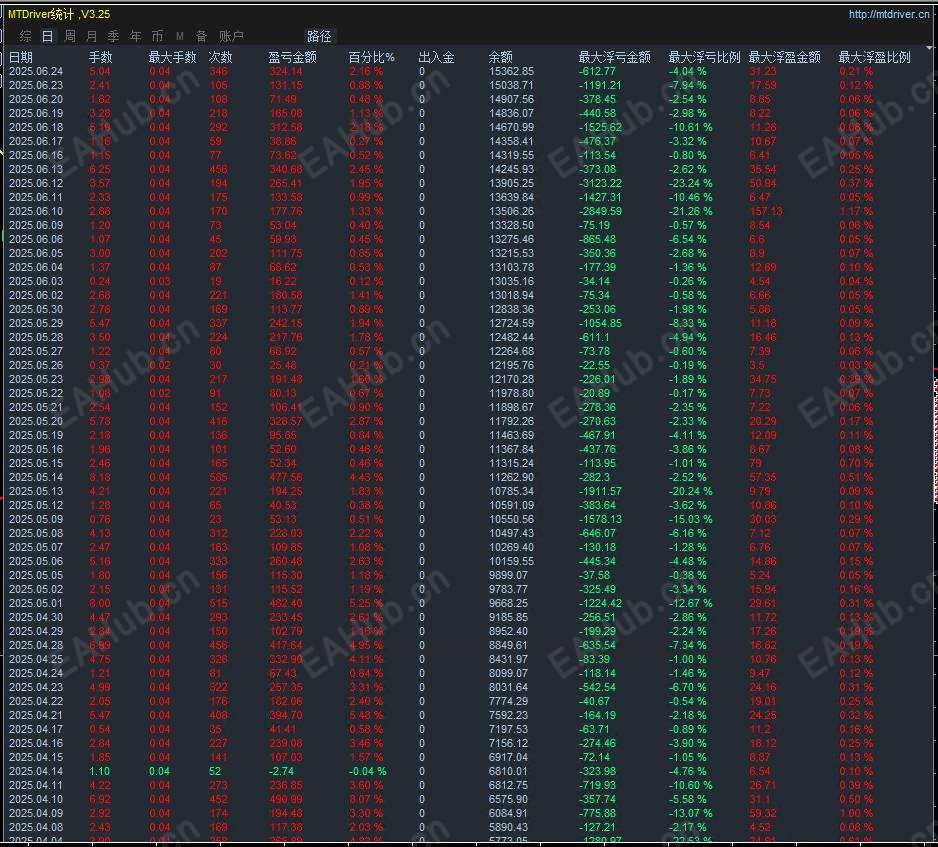Switch to the M tab
This screenshot has height=847, width=938.
179,36
